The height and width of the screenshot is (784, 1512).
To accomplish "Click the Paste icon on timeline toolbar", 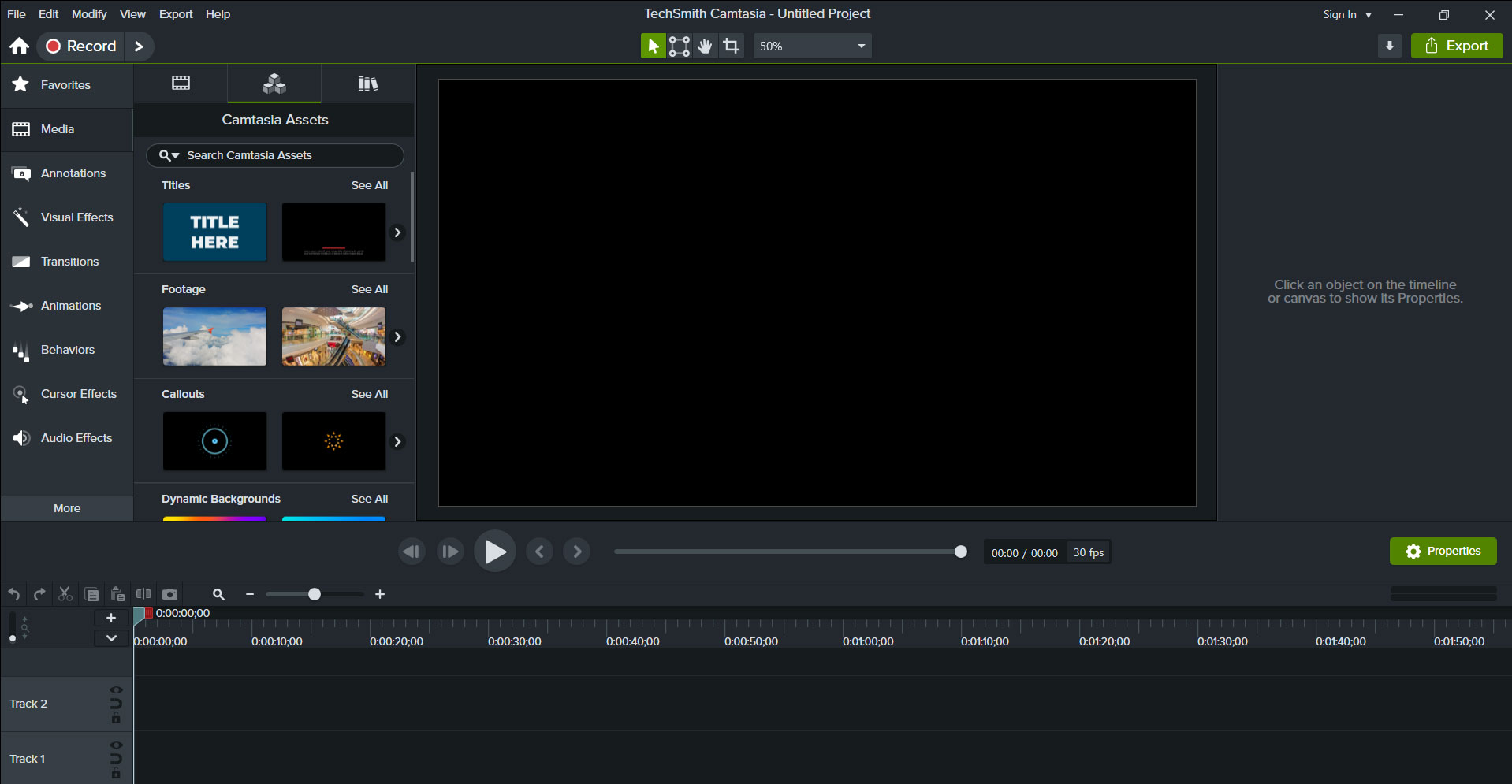I will coord(117,594).
